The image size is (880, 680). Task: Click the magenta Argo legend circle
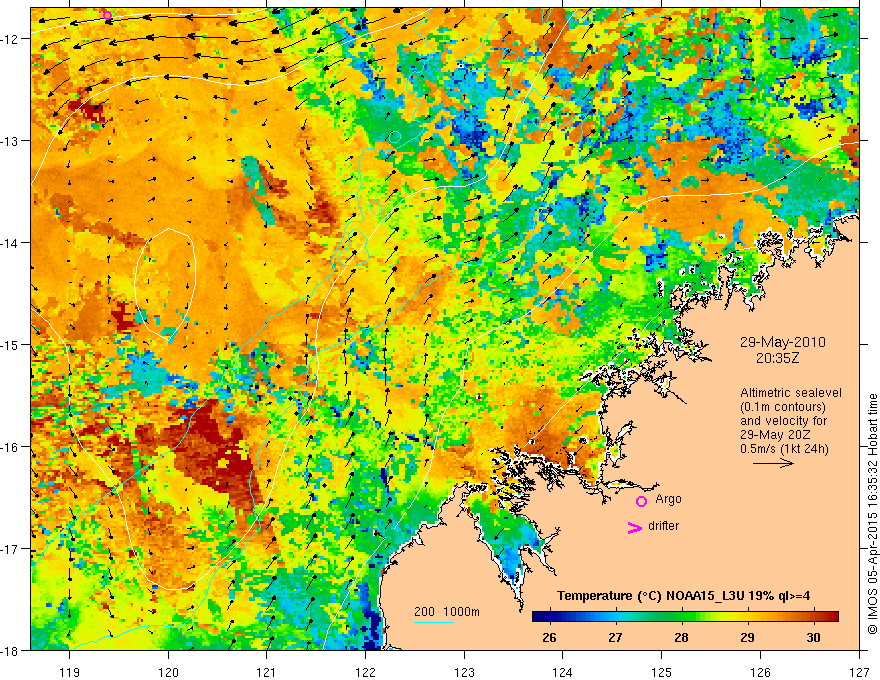point(641,501)
